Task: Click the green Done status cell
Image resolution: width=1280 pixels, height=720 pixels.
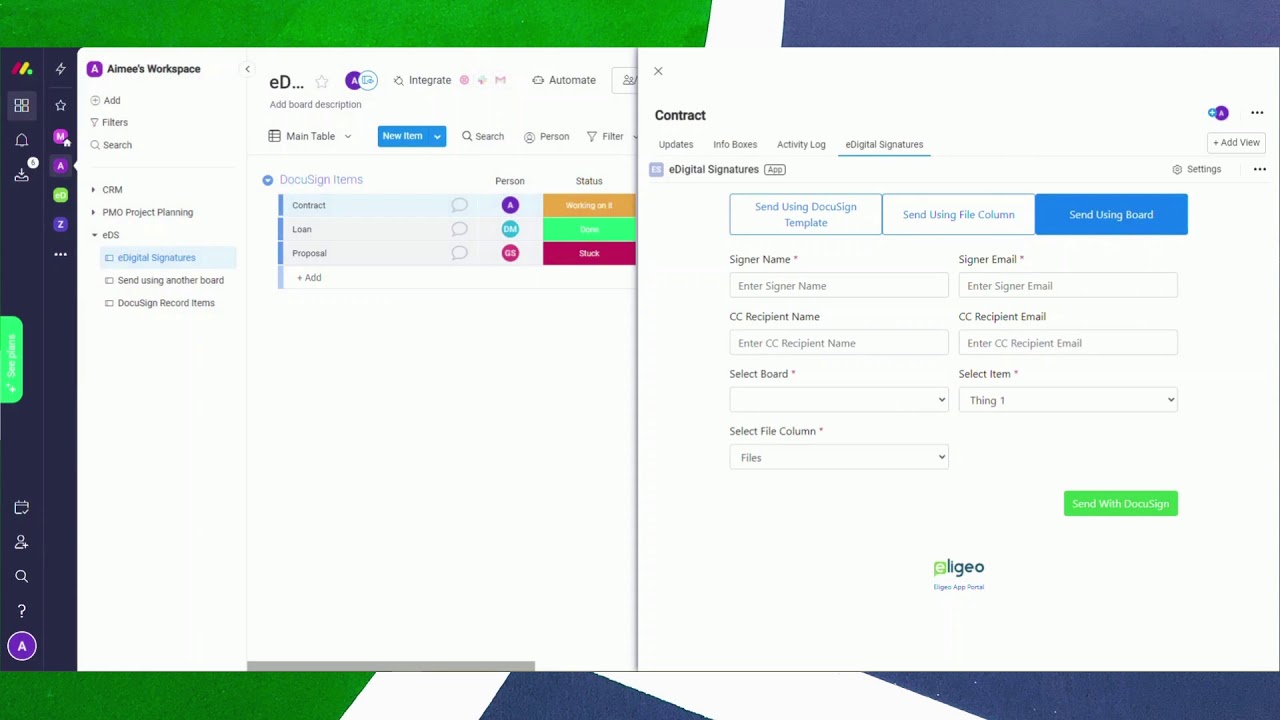Action: 589,229
